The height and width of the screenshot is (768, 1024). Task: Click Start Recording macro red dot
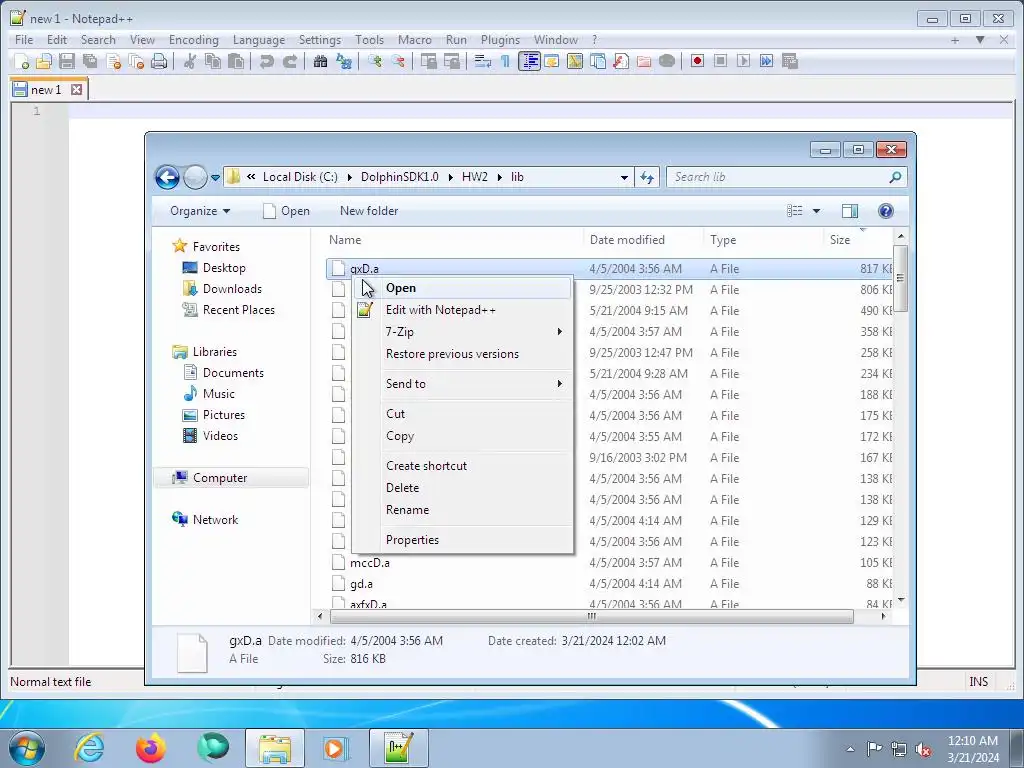click(x=697, y=61)
